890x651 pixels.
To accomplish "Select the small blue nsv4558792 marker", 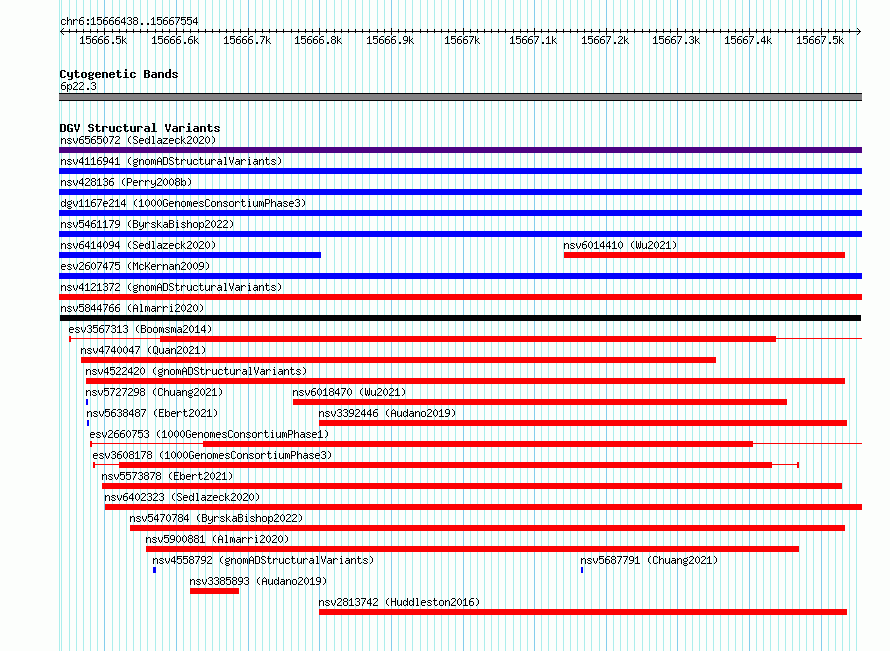I will click(154, 570).
